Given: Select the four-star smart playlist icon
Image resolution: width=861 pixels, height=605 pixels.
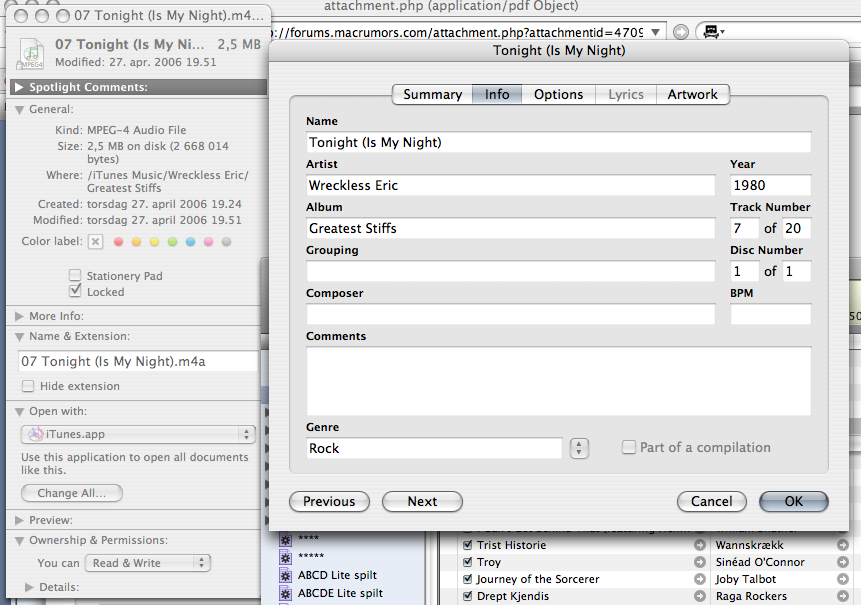Looking at the screenshot, I should point(286,540).
